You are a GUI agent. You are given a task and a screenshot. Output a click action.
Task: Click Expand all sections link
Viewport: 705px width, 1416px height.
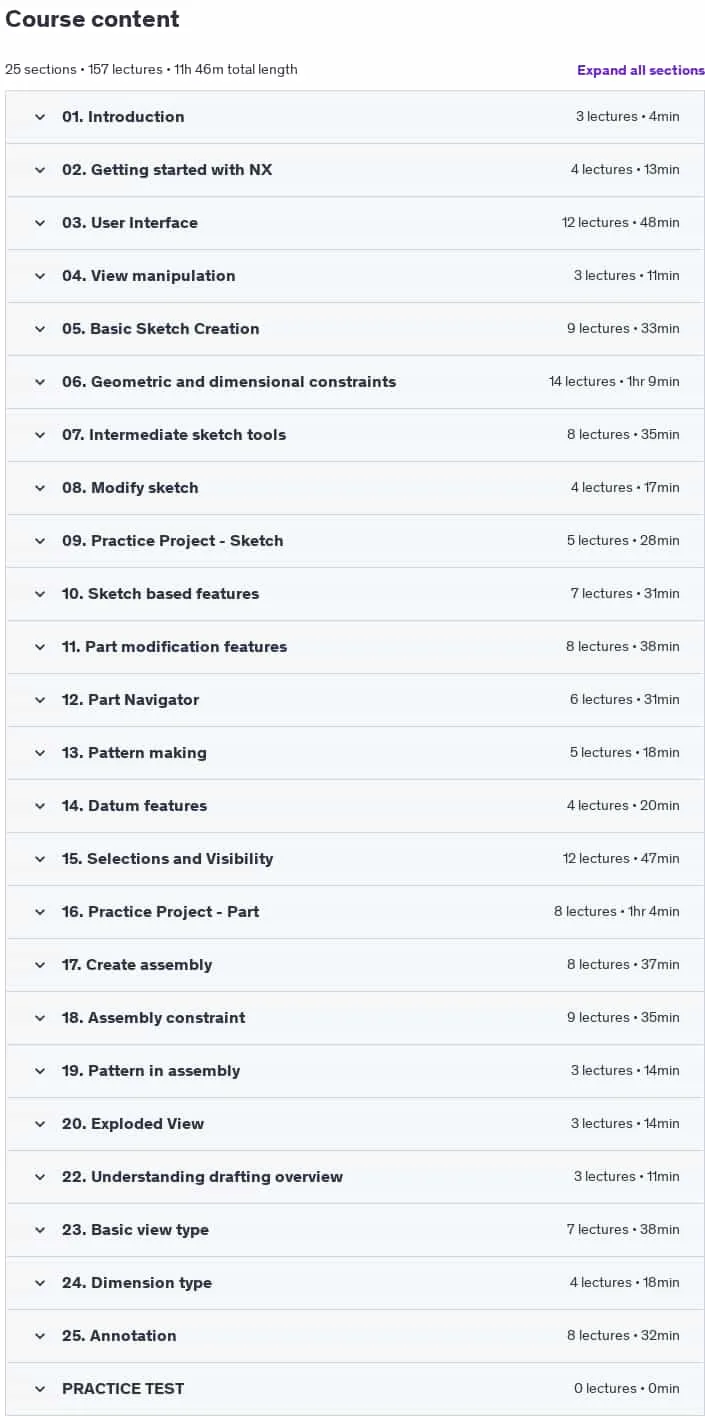pyautogui.click(x=641, y=70)
